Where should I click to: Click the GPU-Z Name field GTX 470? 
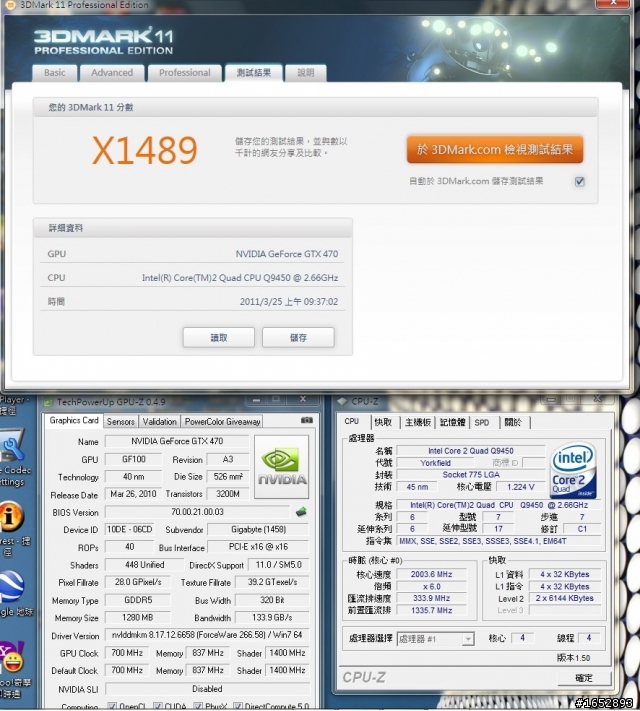click(177, 441)
